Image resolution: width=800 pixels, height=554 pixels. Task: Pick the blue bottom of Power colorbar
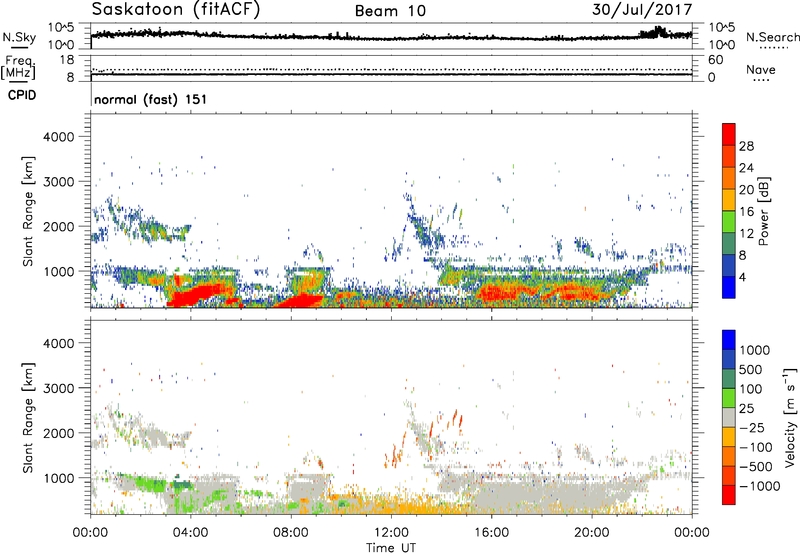(729, 287)
